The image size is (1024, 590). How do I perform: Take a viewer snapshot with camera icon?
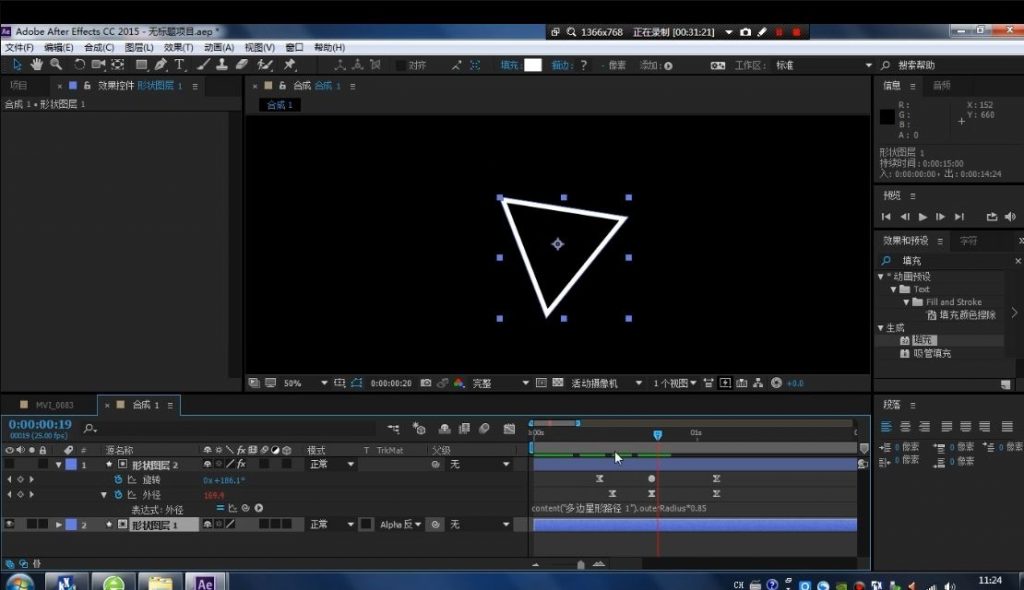[x=426, y=384]
